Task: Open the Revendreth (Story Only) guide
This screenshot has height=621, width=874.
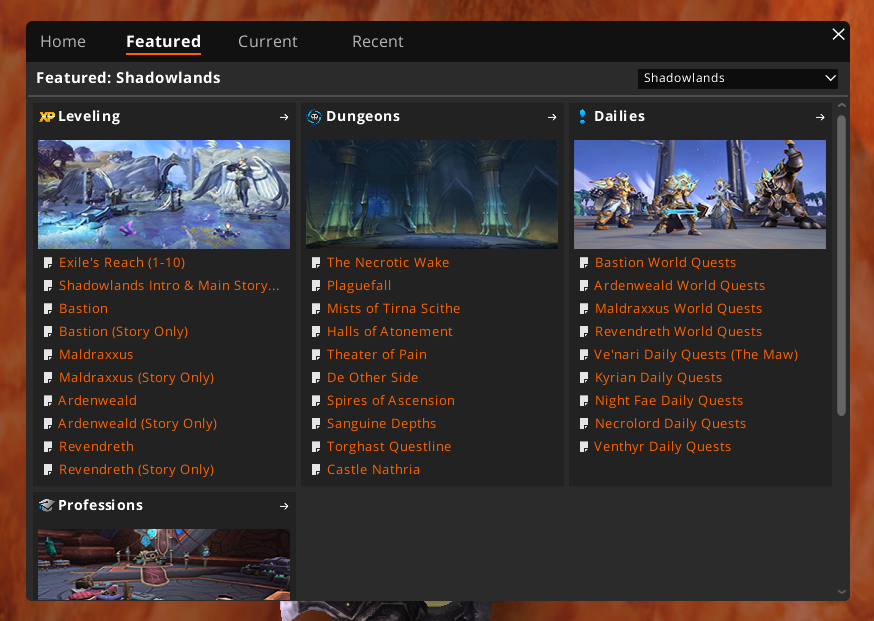Action: 137,470
